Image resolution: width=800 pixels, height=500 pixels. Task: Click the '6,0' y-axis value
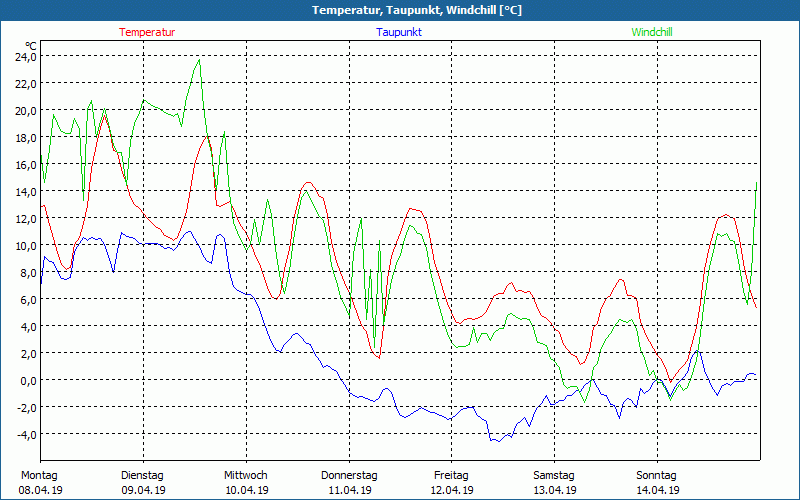(x=28, y=300)
